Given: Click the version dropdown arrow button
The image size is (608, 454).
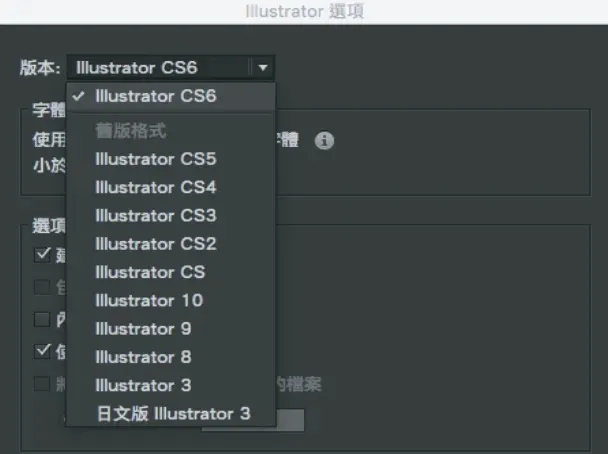Looking at the screenshot, I should coord(262,68).
